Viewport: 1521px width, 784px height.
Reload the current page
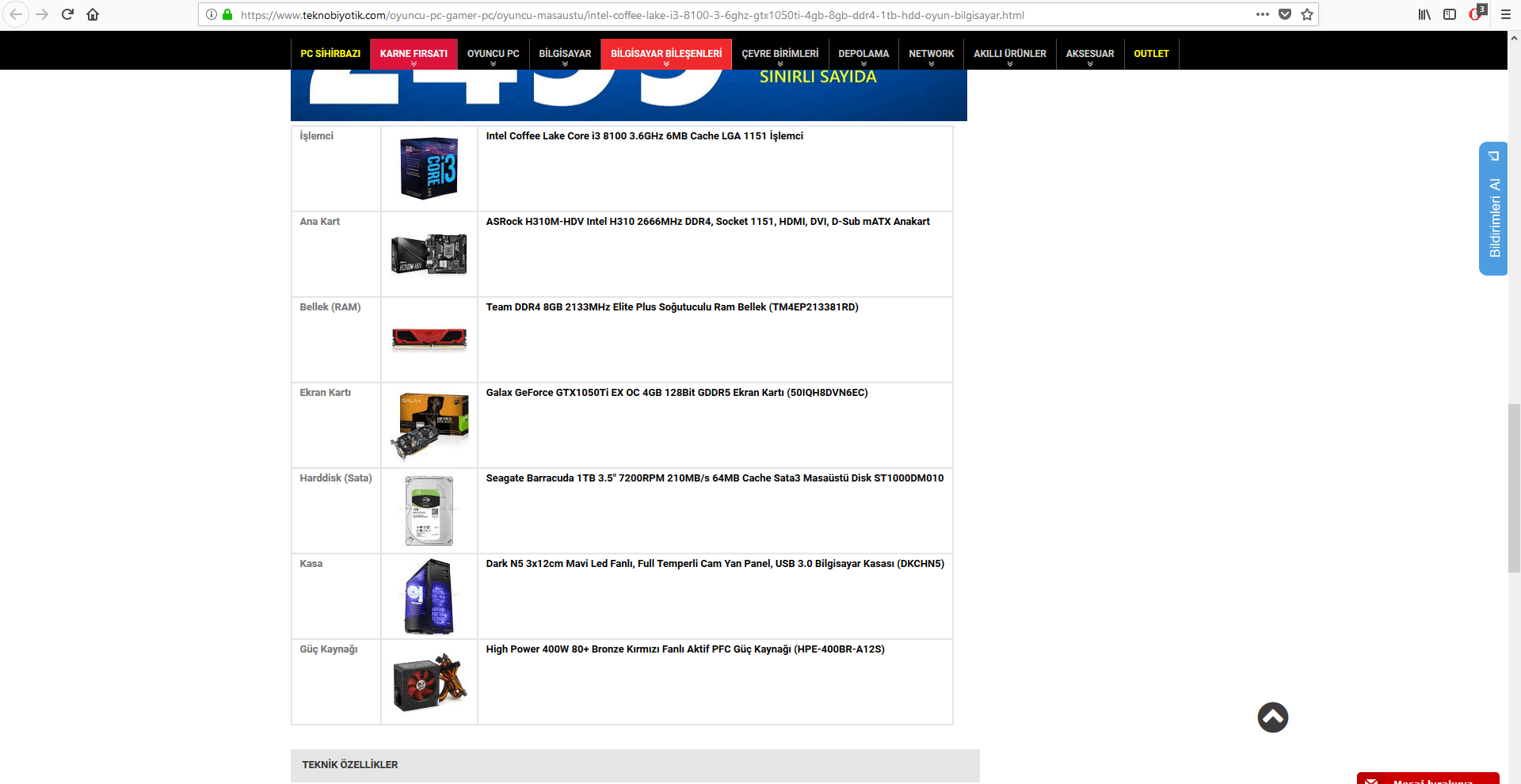[67, 14]
